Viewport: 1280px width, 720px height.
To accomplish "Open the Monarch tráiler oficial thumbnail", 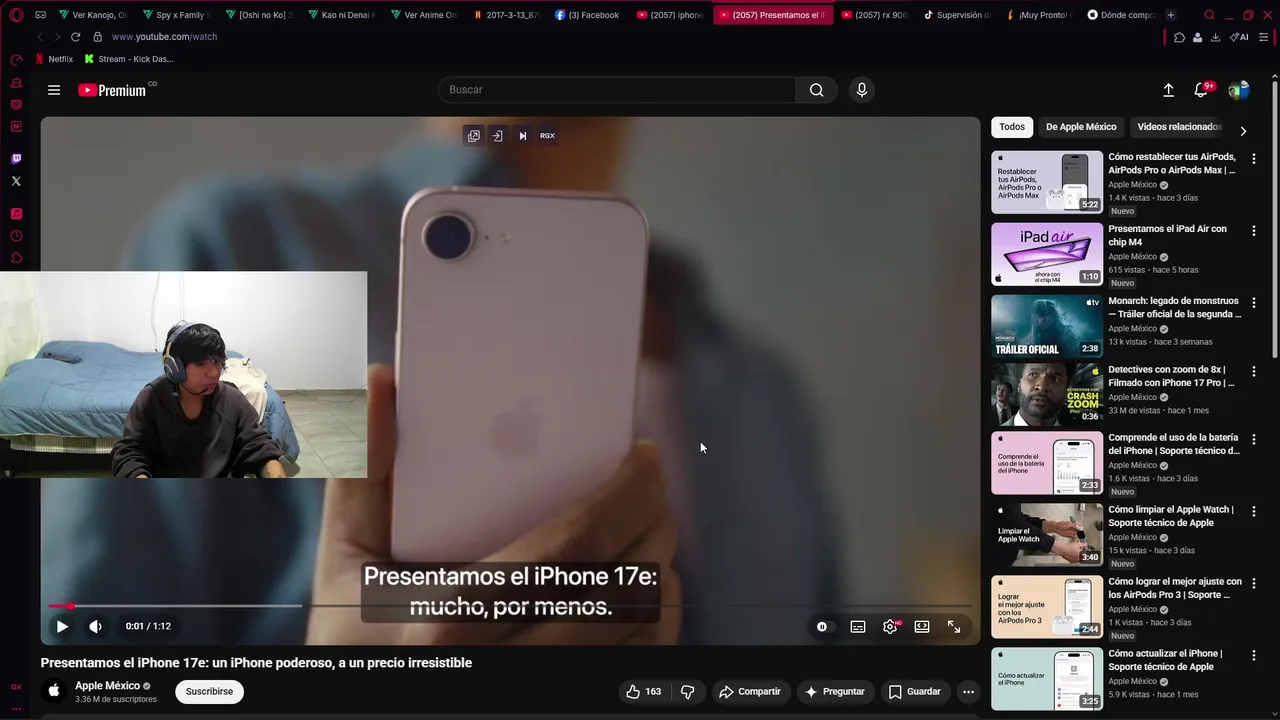I will click(1047, 326).
